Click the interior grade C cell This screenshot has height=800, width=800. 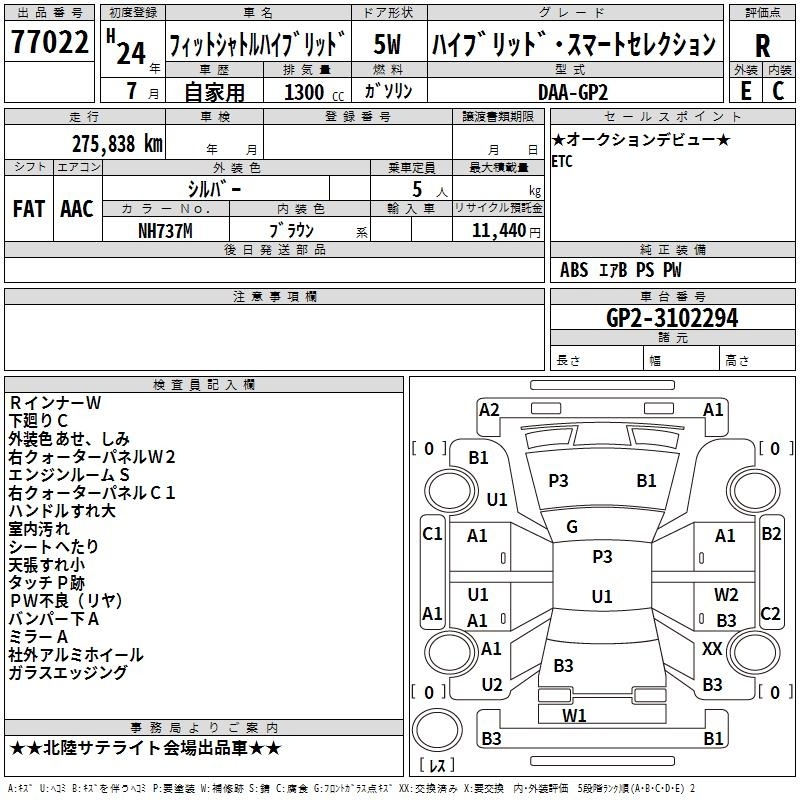pos(779,89)
